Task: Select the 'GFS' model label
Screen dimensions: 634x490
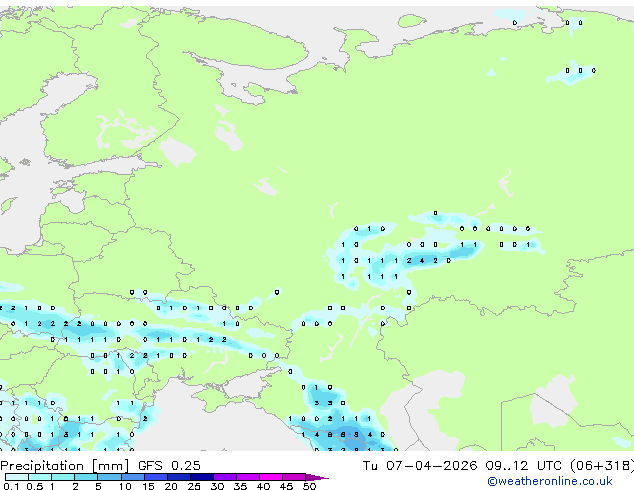Action: coord(150,466)
